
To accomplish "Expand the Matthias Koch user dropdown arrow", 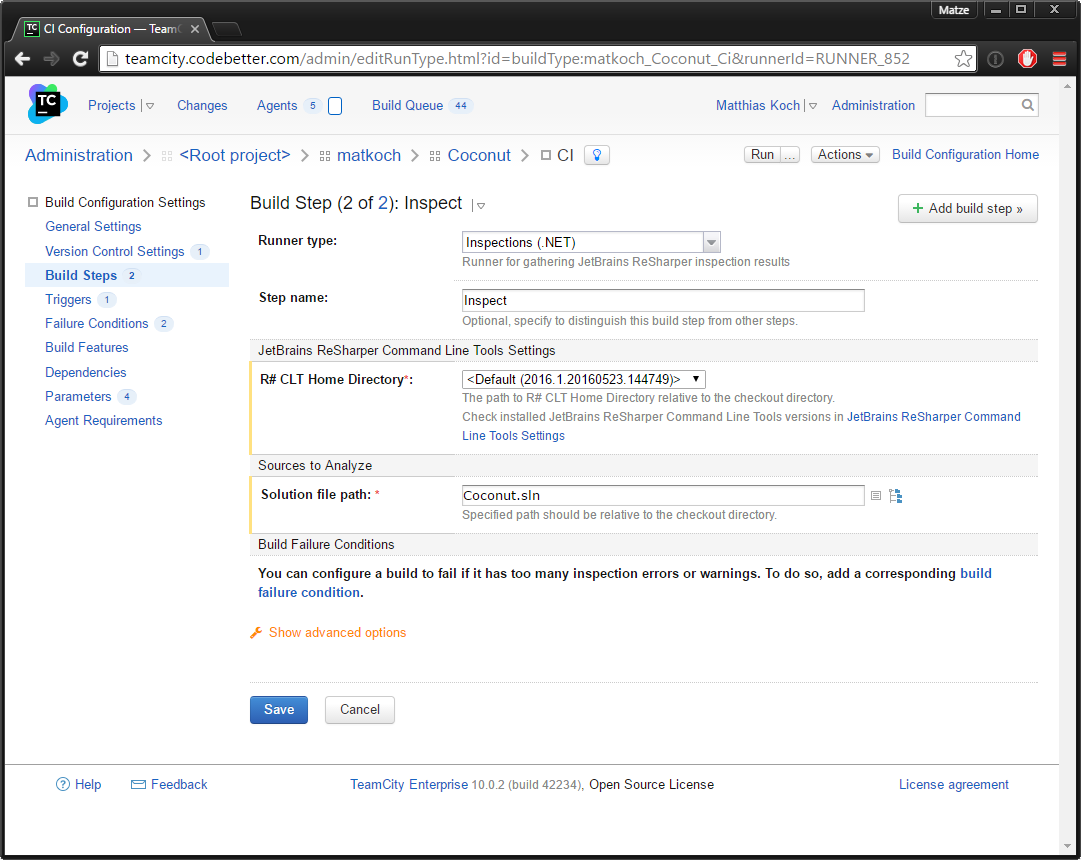I will point(813,106).
